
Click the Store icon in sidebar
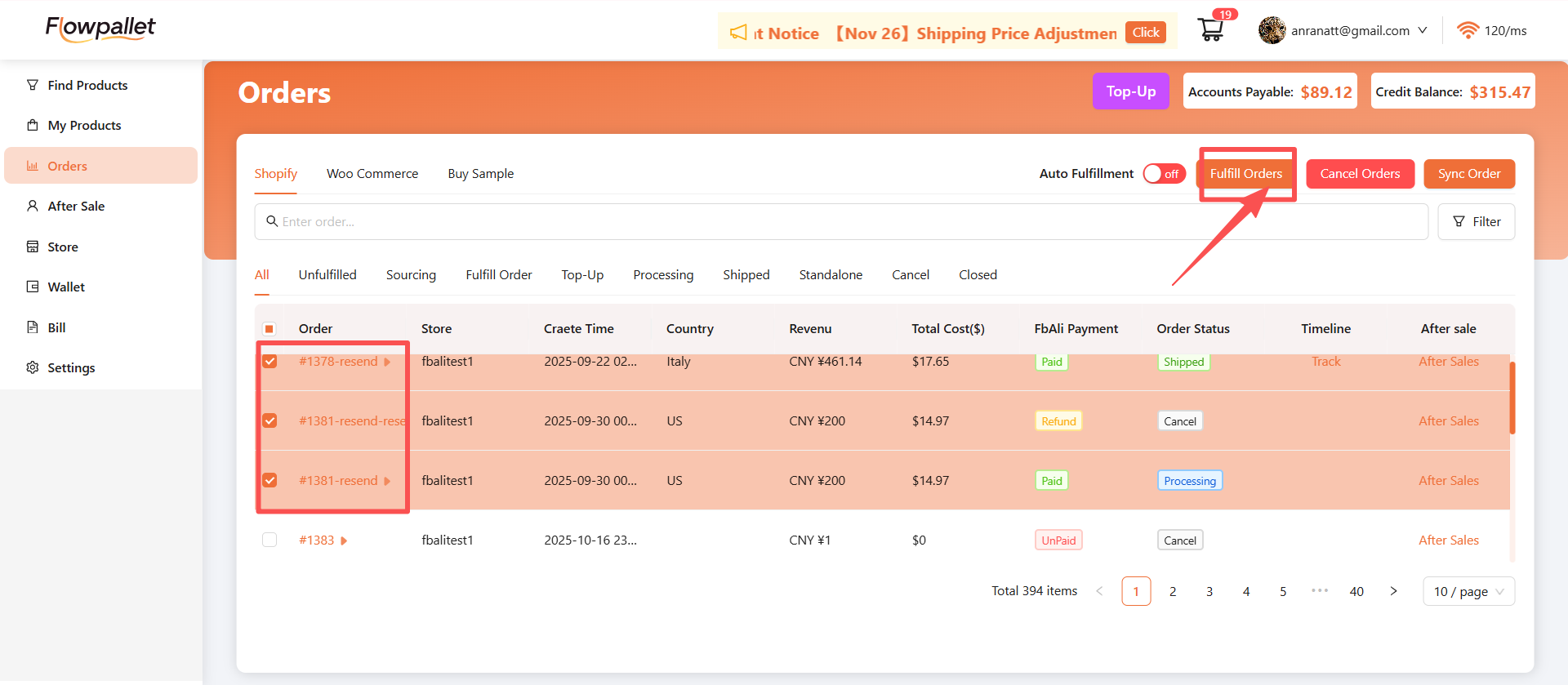(33, 247)
